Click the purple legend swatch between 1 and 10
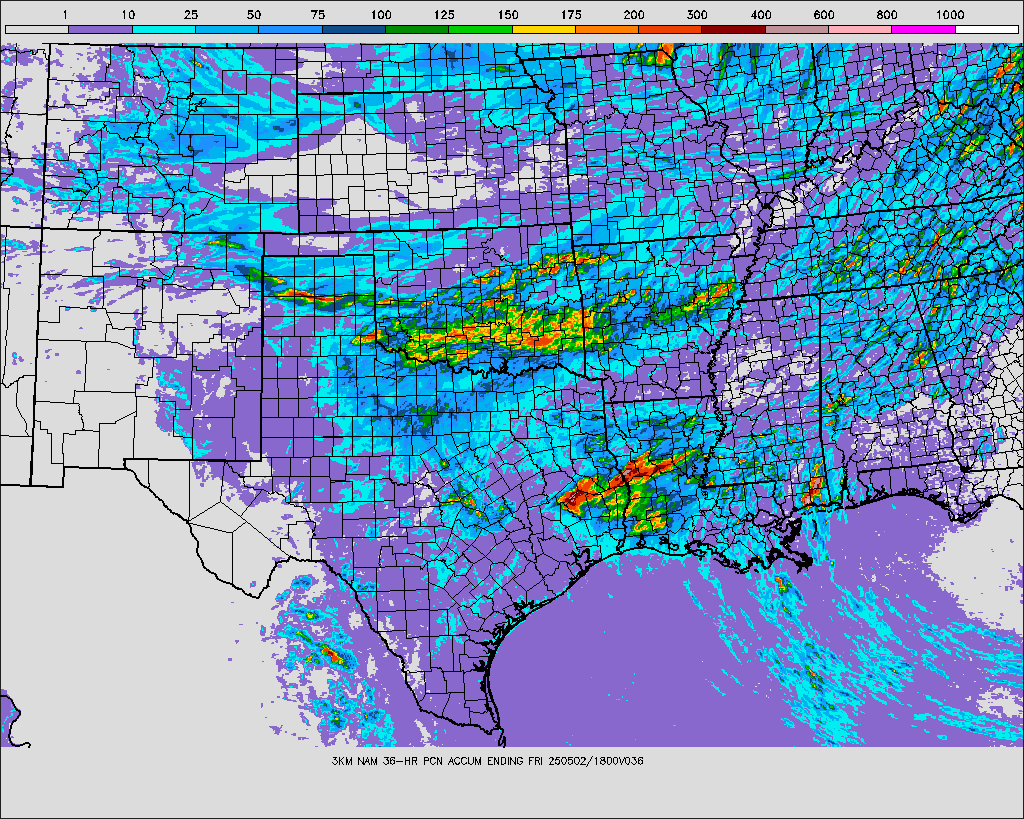 click(x=101, y=29)
